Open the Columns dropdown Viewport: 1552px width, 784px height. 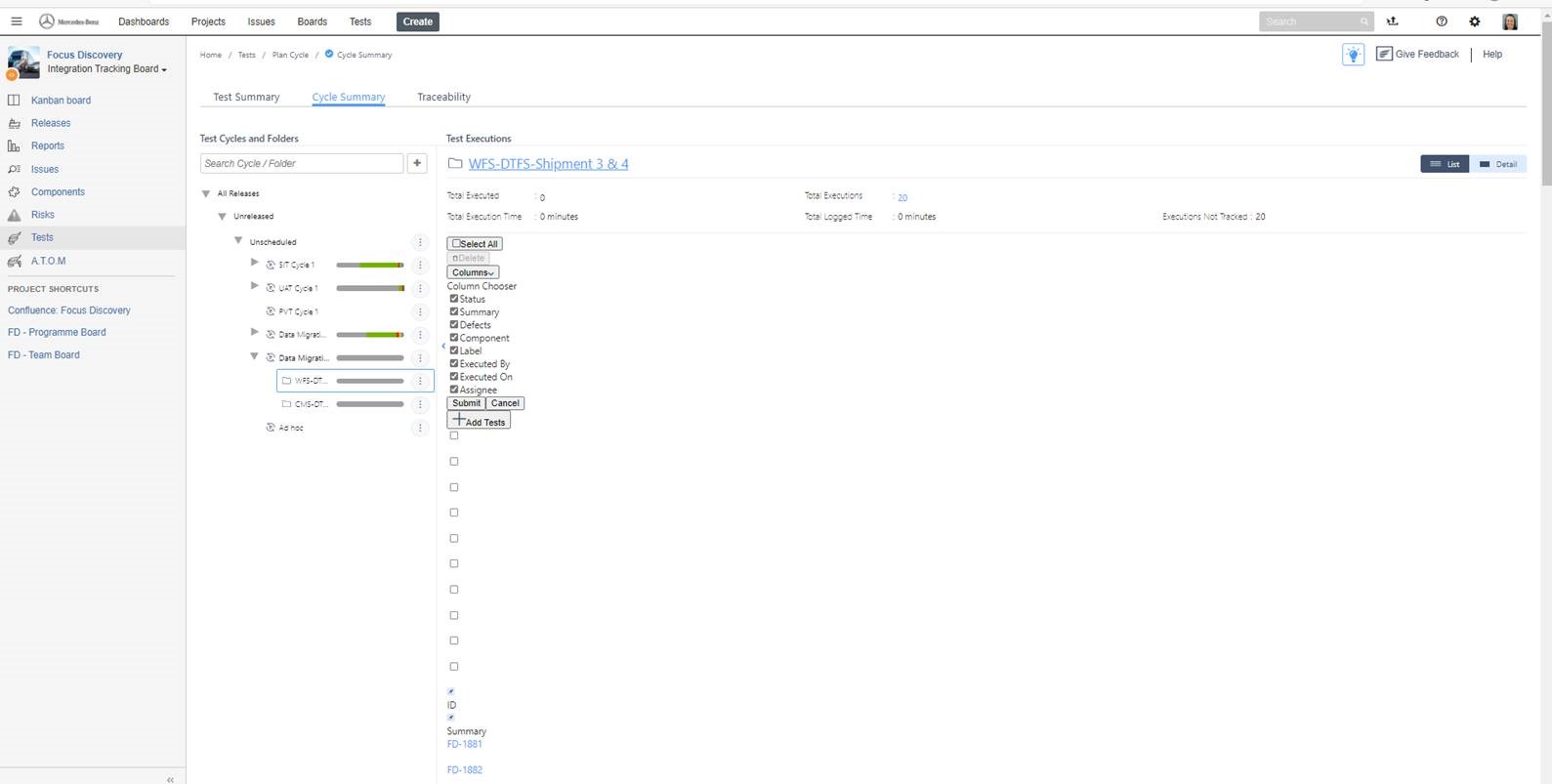(473, 272)
